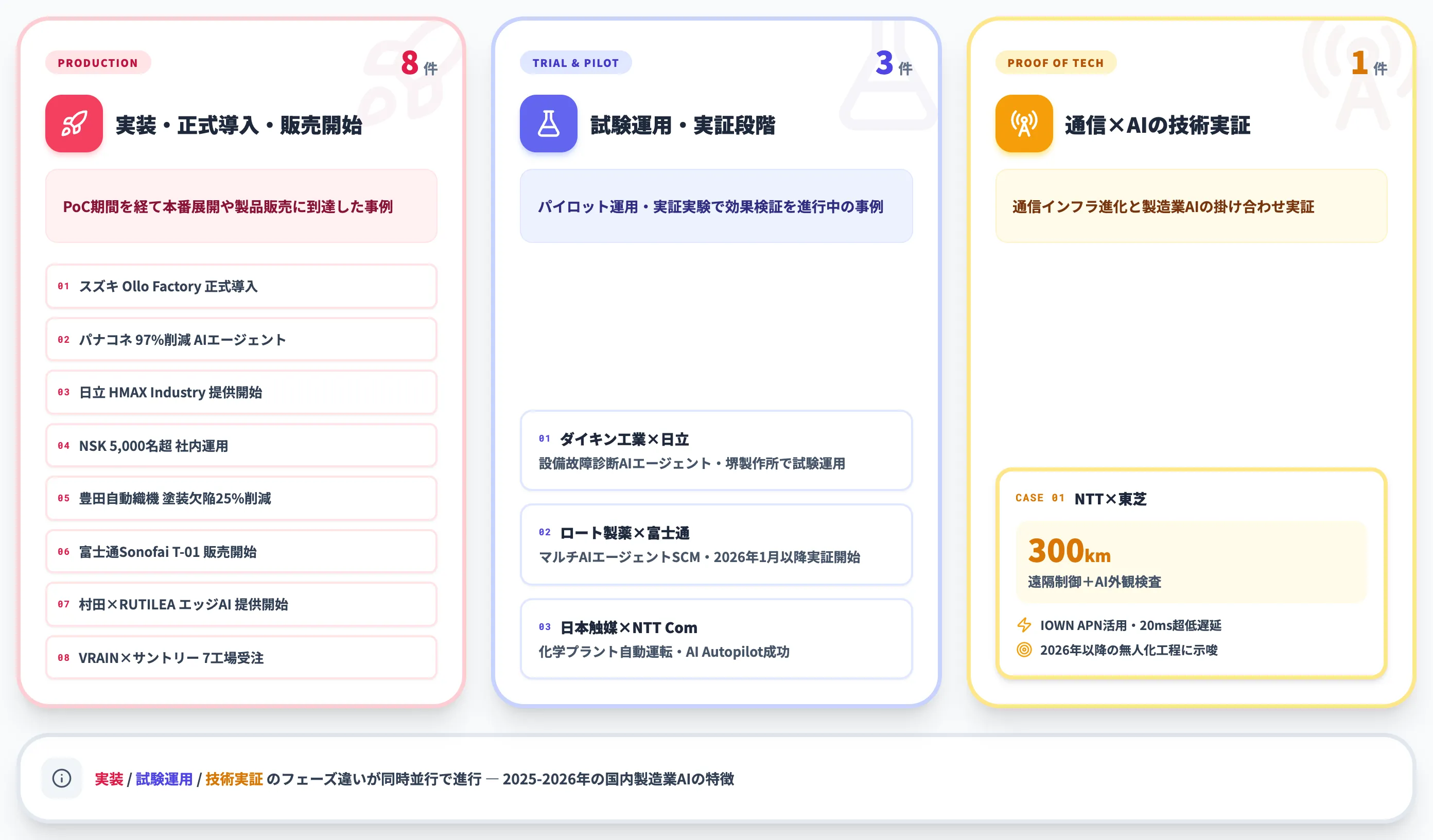
Task: Open item 05 豊田自動織機 塗装欠陥25%削減
Action: pyautogui.click(x=241, y=498)
